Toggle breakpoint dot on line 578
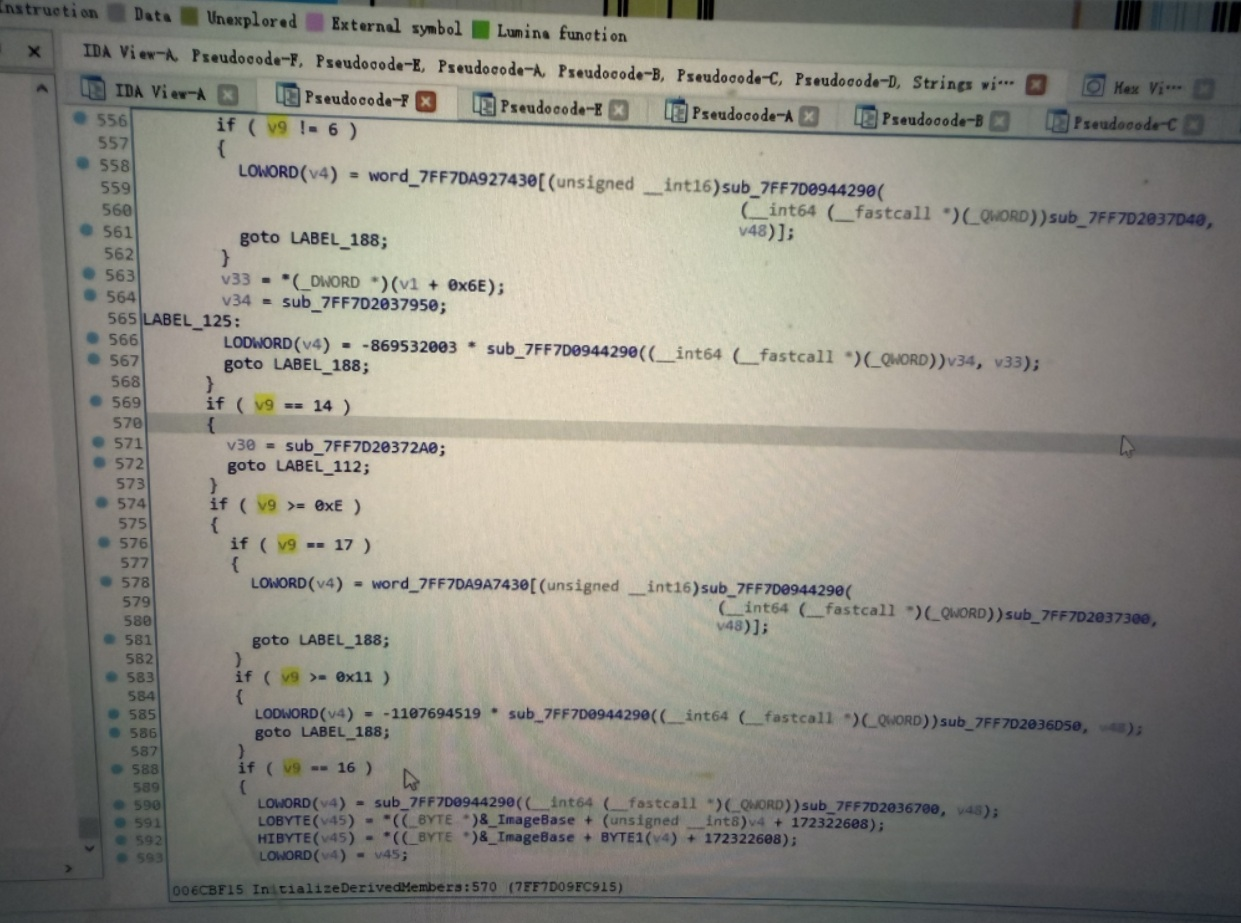The height and width of the screenshot is (923, 1241). (x=105, y=581)
